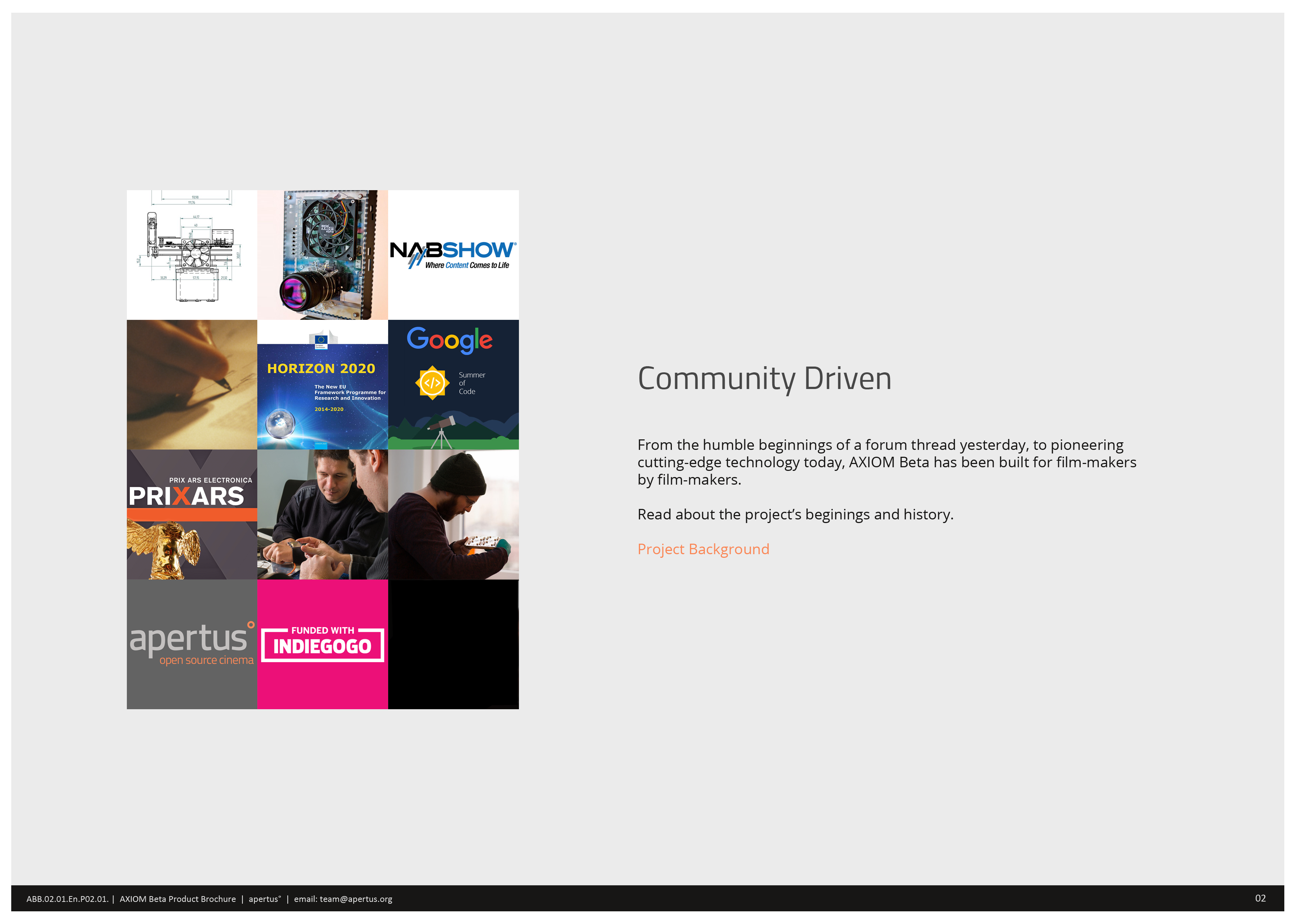Screen dimensions: 1297x924
Task: Open the Project Background link
Action: coord(703,549)
